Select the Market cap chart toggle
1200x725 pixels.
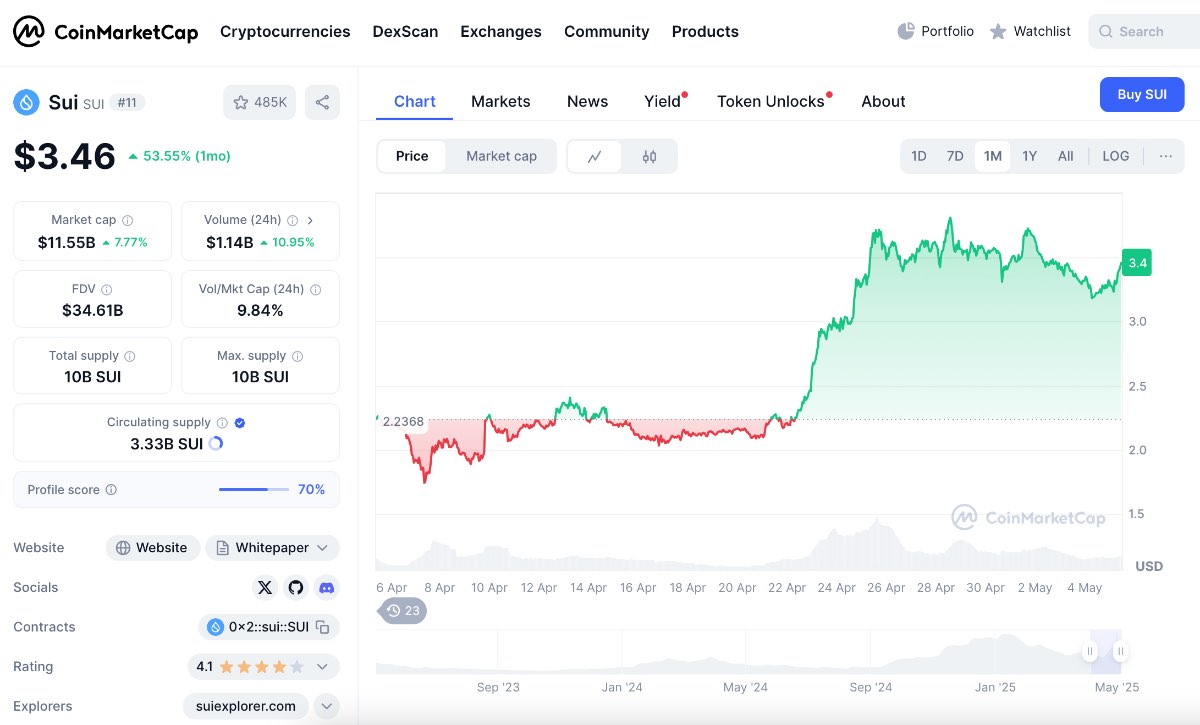click(501, 156)
